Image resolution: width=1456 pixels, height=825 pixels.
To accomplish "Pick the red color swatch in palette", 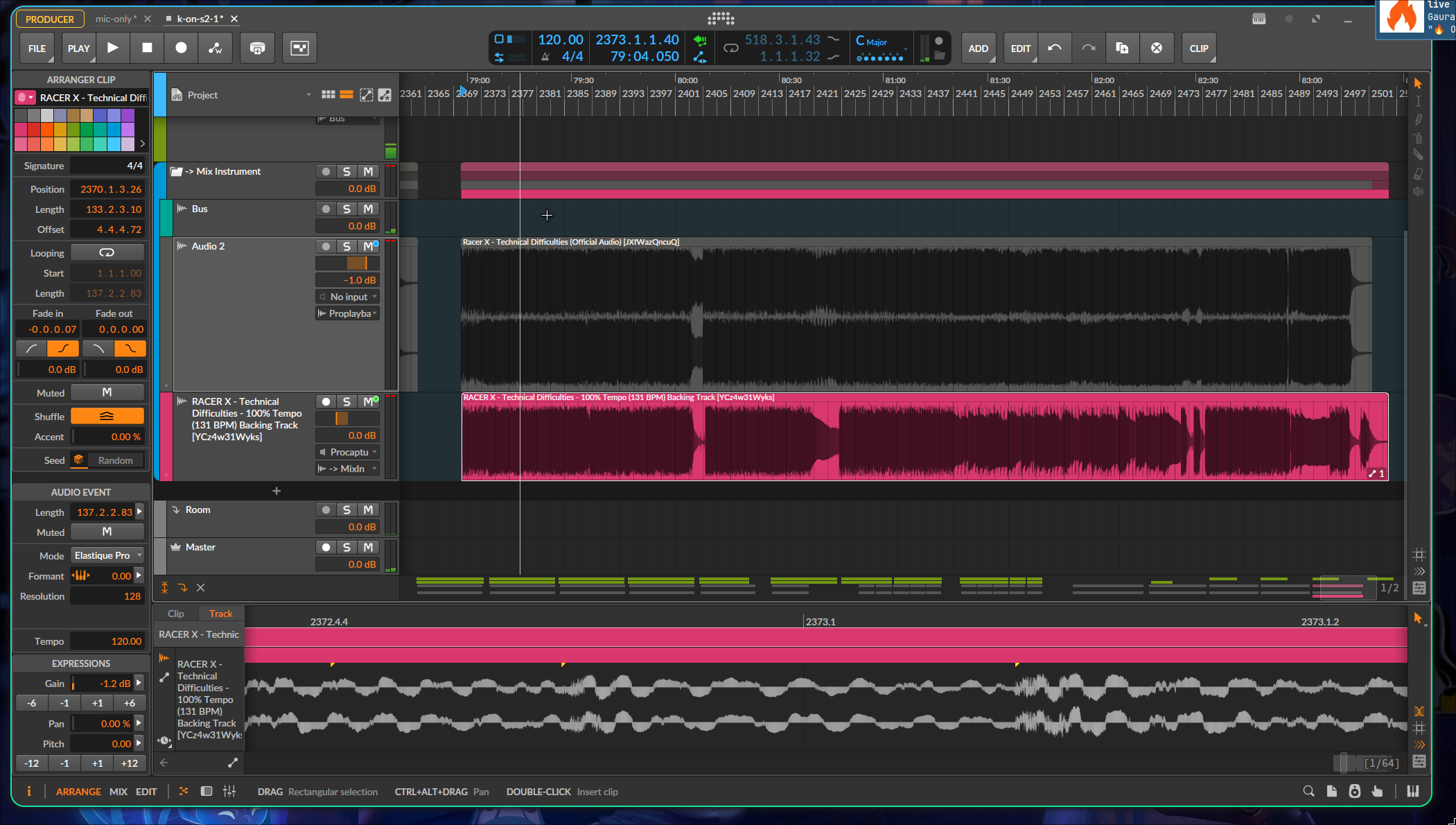I will 33,130.
